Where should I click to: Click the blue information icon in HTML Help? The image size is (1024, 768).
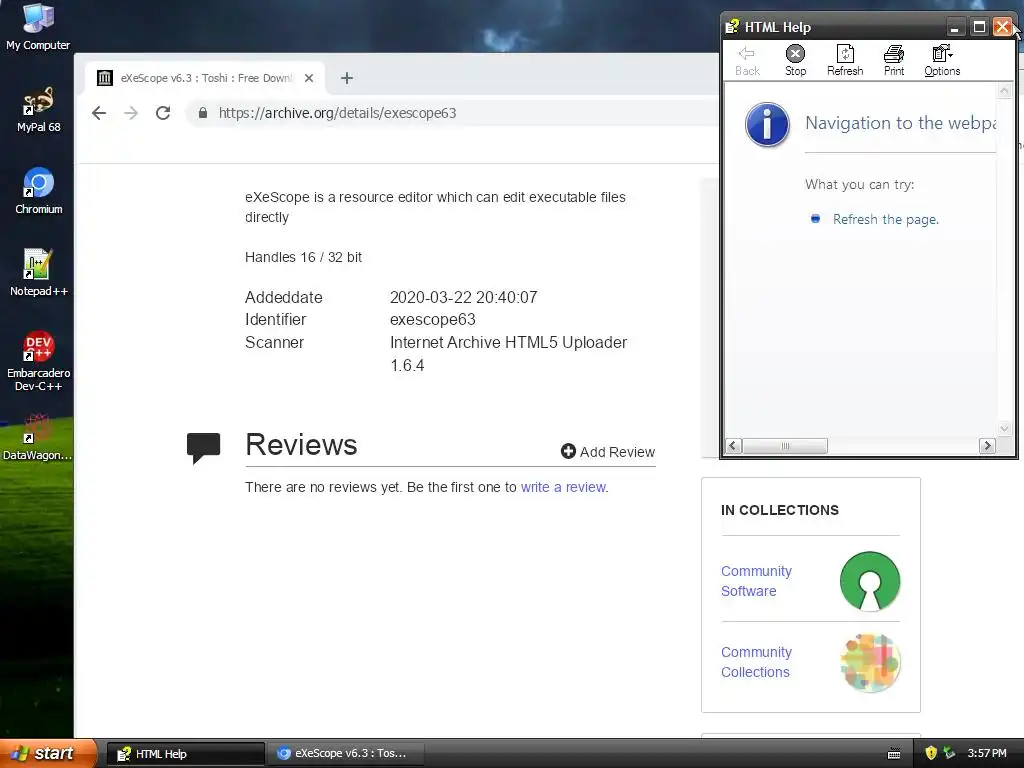coord(767,124)
